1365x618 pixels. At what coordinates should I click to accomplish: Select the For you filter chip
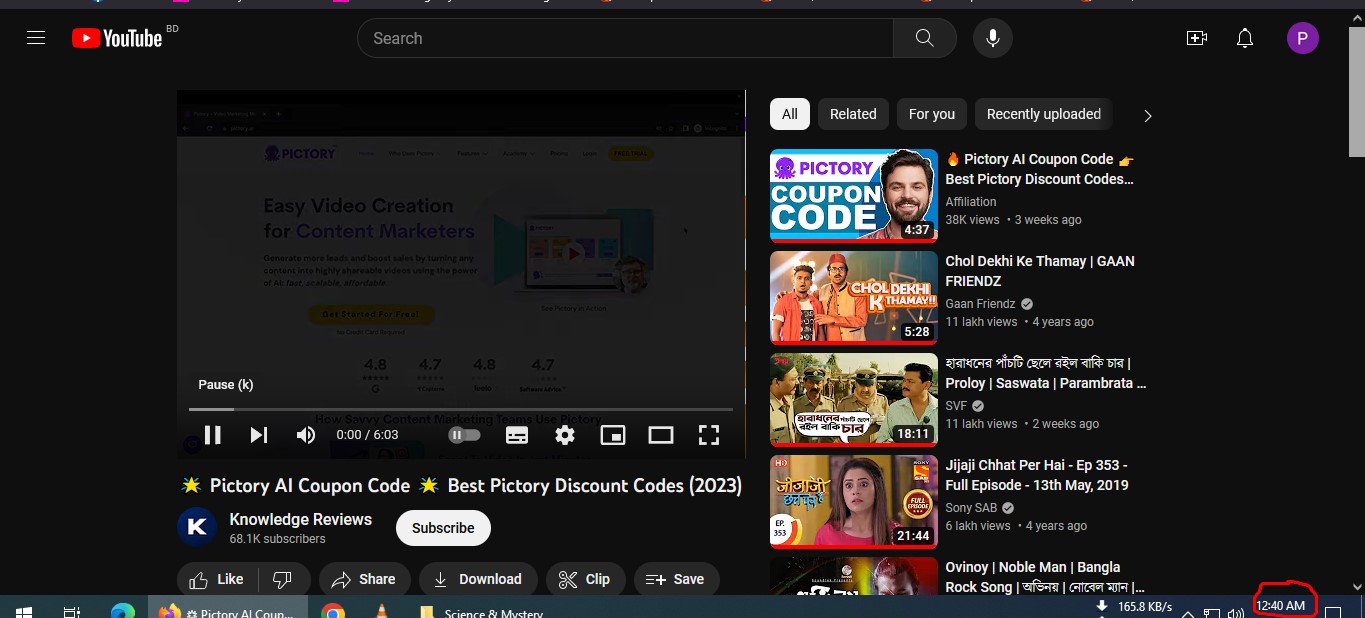coord(932,114)
